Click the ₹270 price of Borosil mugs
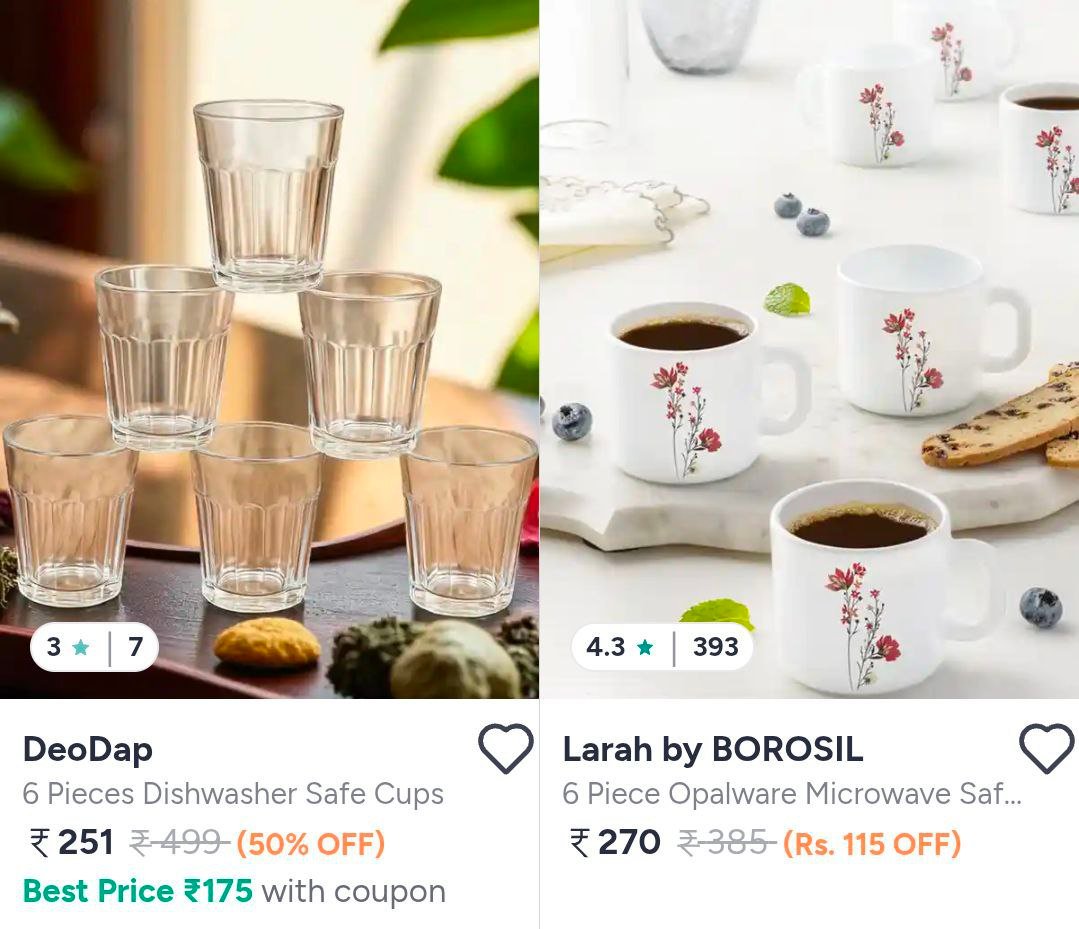Viewport: 1079px width, 929px height. pyautogui.click(x=615, y=842)
